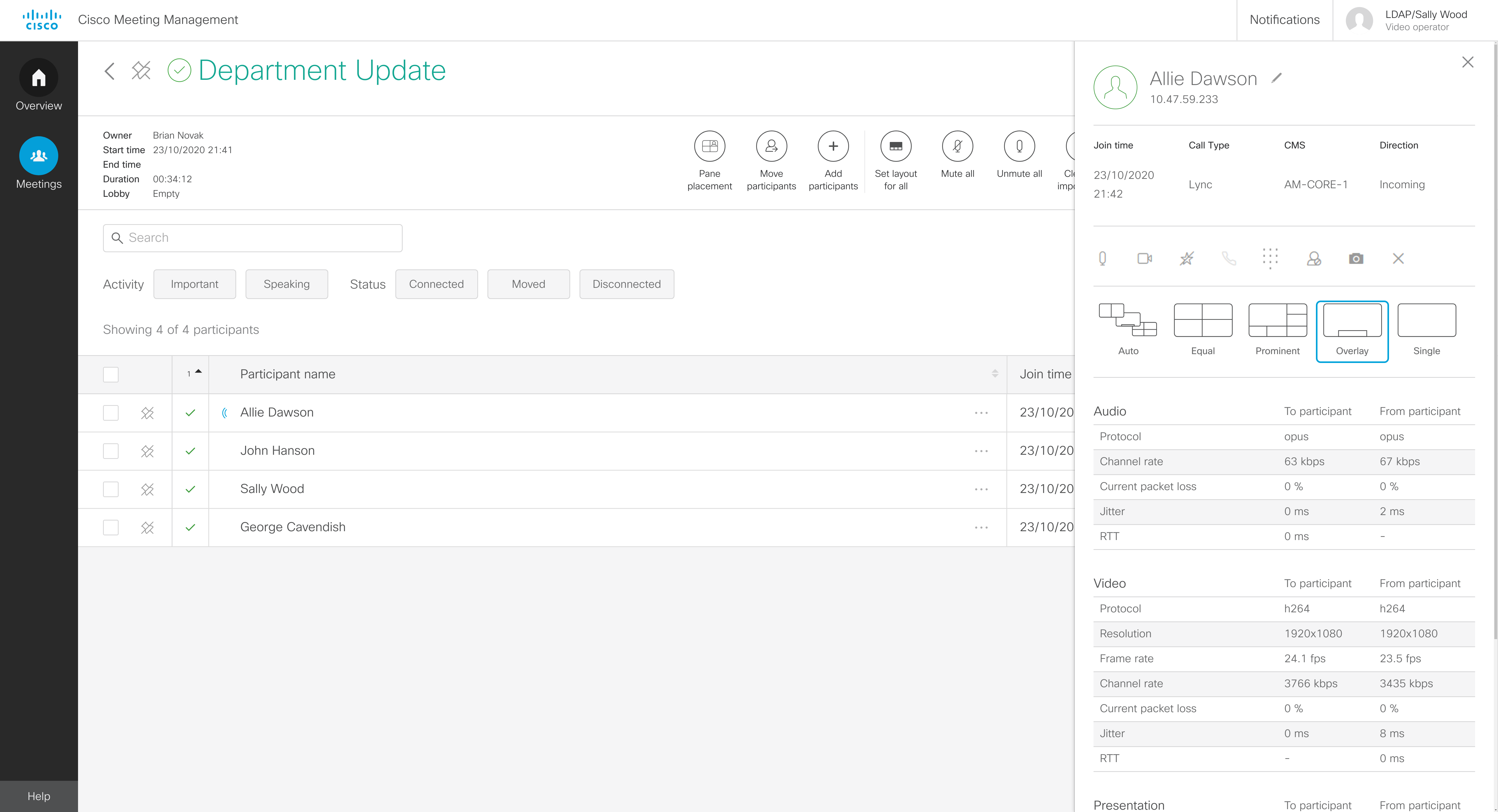Sort participants by the Participant name column

point(995,374)
